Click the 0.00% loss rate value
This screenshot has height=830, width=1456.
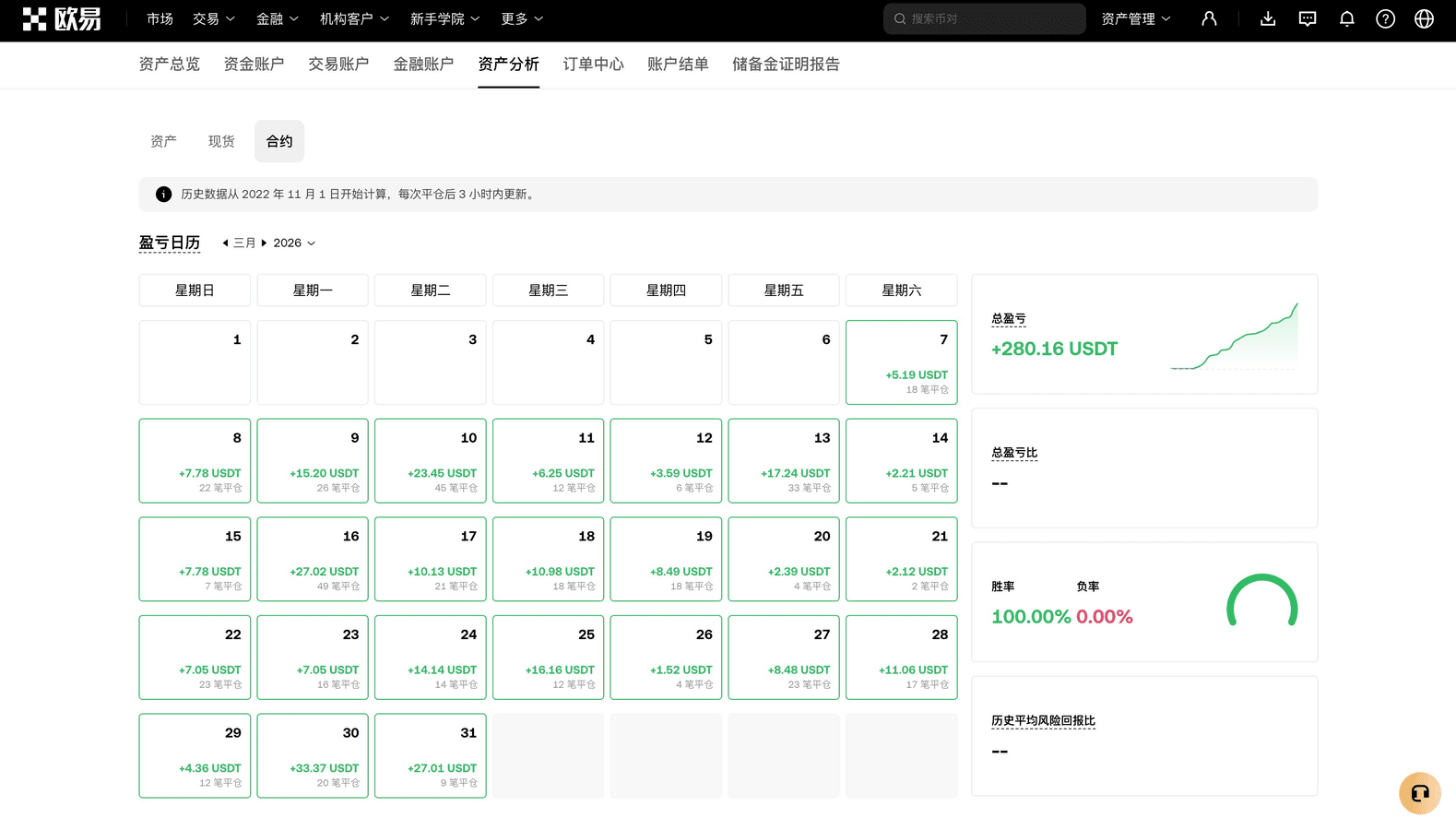tap(1105, 617)
